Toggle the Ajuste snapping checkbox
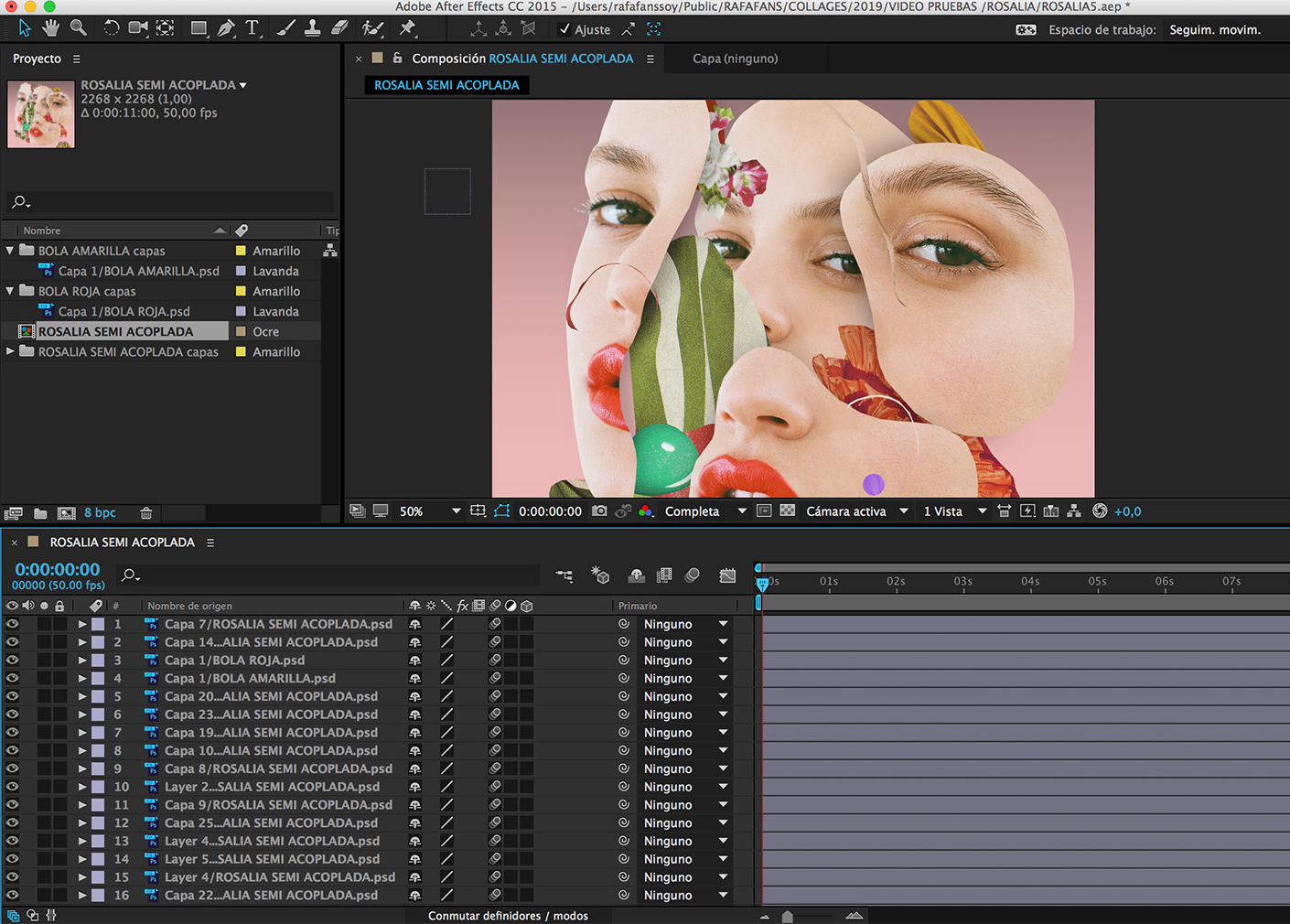The height and width of the screenshot is (924, 1290). [564, 29]
